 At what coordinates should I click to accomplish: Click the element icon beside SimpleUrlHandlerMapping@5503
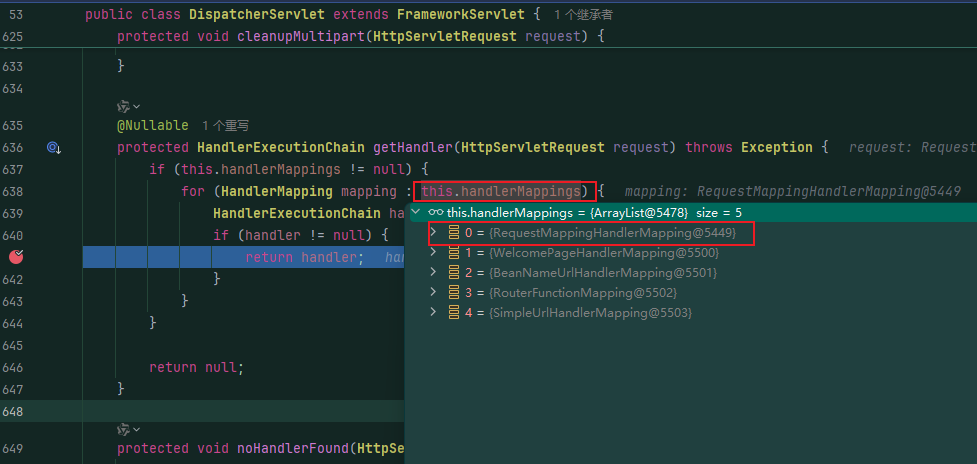(454, 313)
